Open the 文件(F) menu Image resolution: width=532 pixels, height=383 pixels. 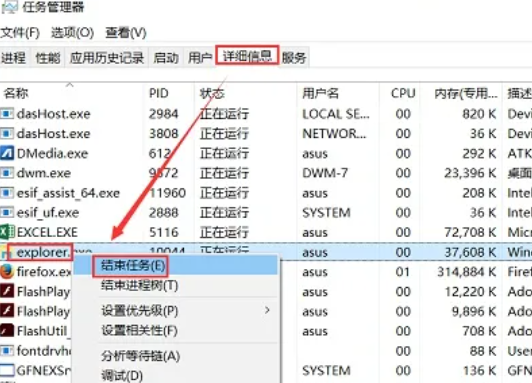point(20,33)
